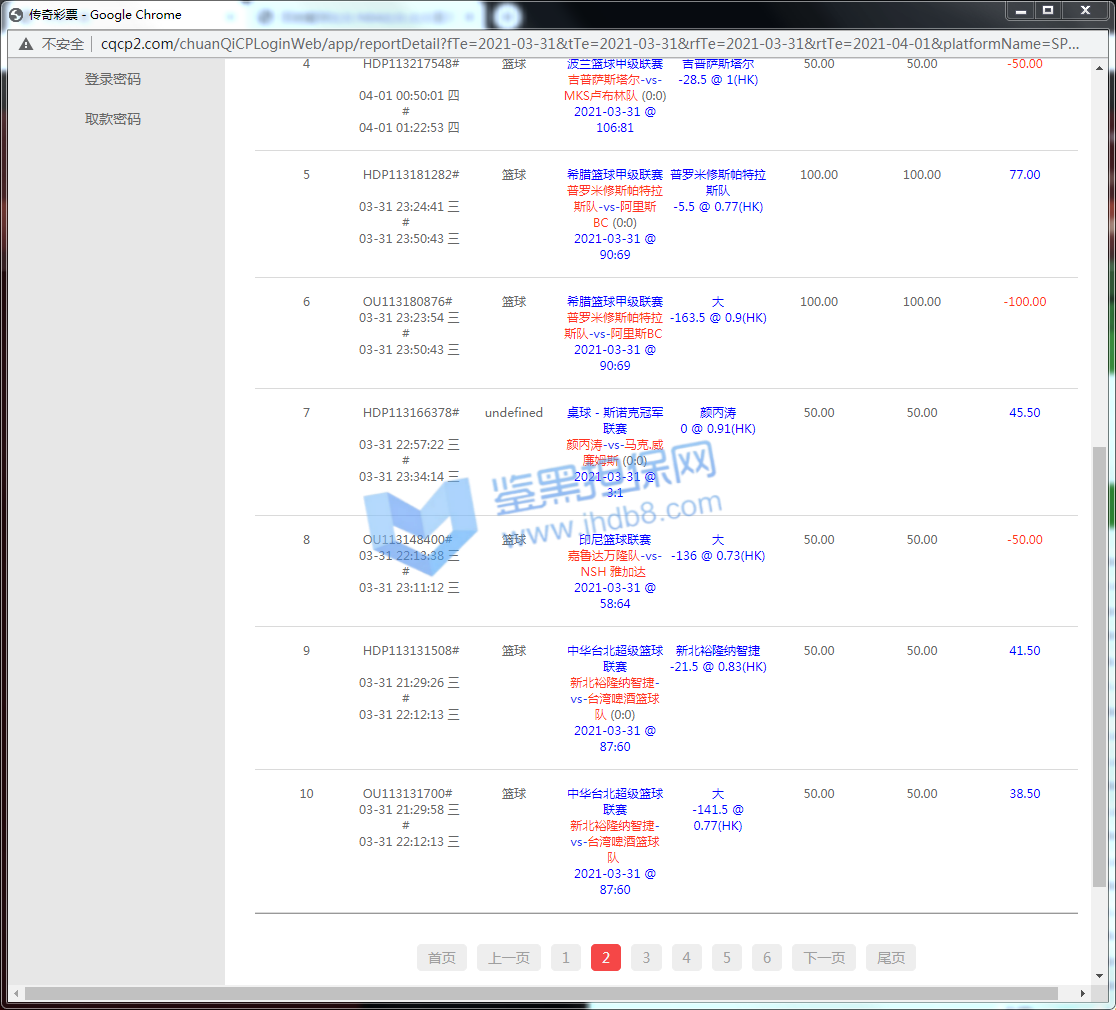The image size is (1116, 1010).
Task: Open page 5 of the report
Action: [x=726, y=958]
